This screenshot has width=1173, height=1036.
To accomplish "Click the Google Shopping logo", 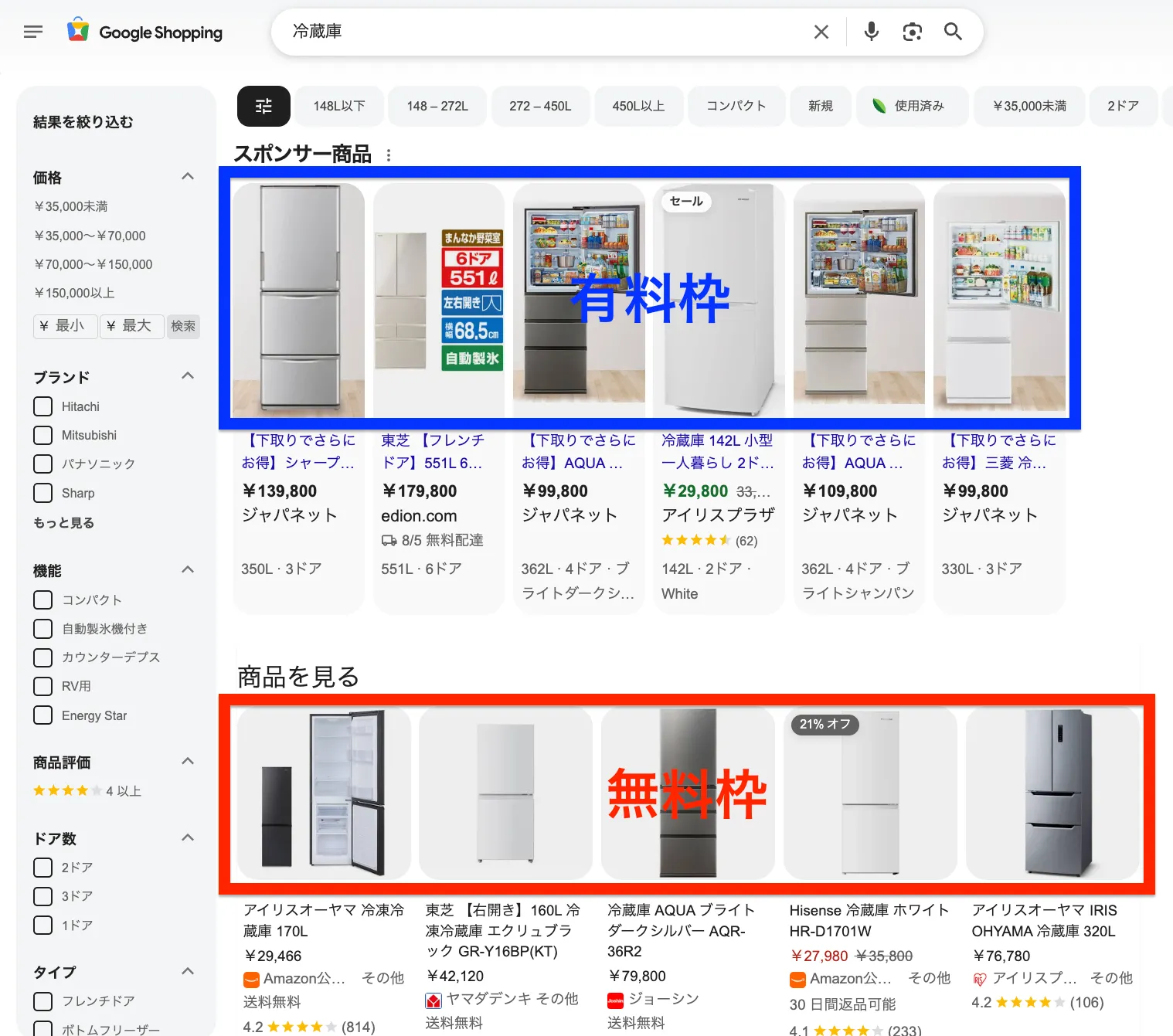I will coord(145,32).
